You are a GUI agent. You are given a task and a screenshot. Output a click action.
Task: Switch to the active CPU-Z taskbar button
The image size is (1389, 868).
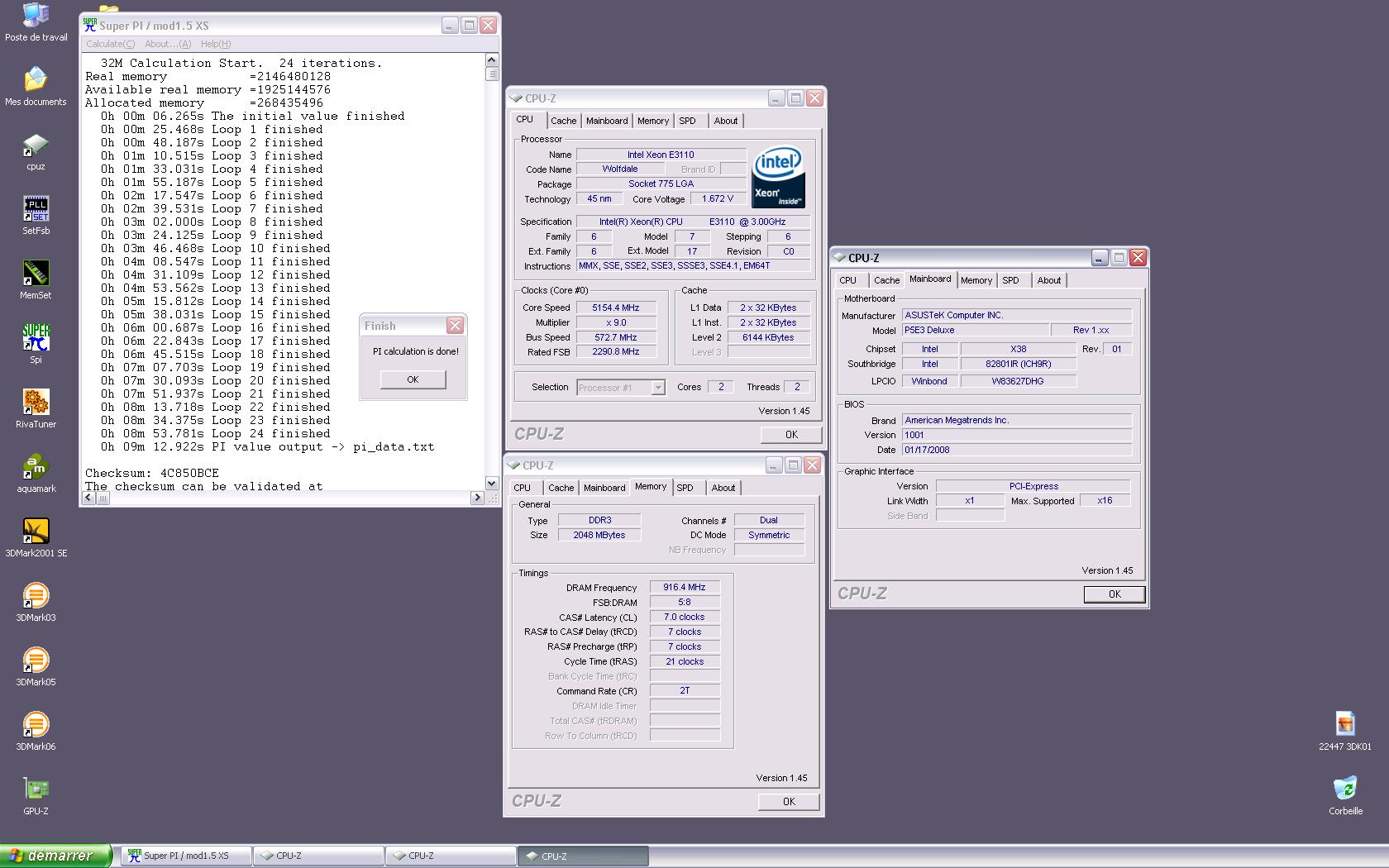583,856
